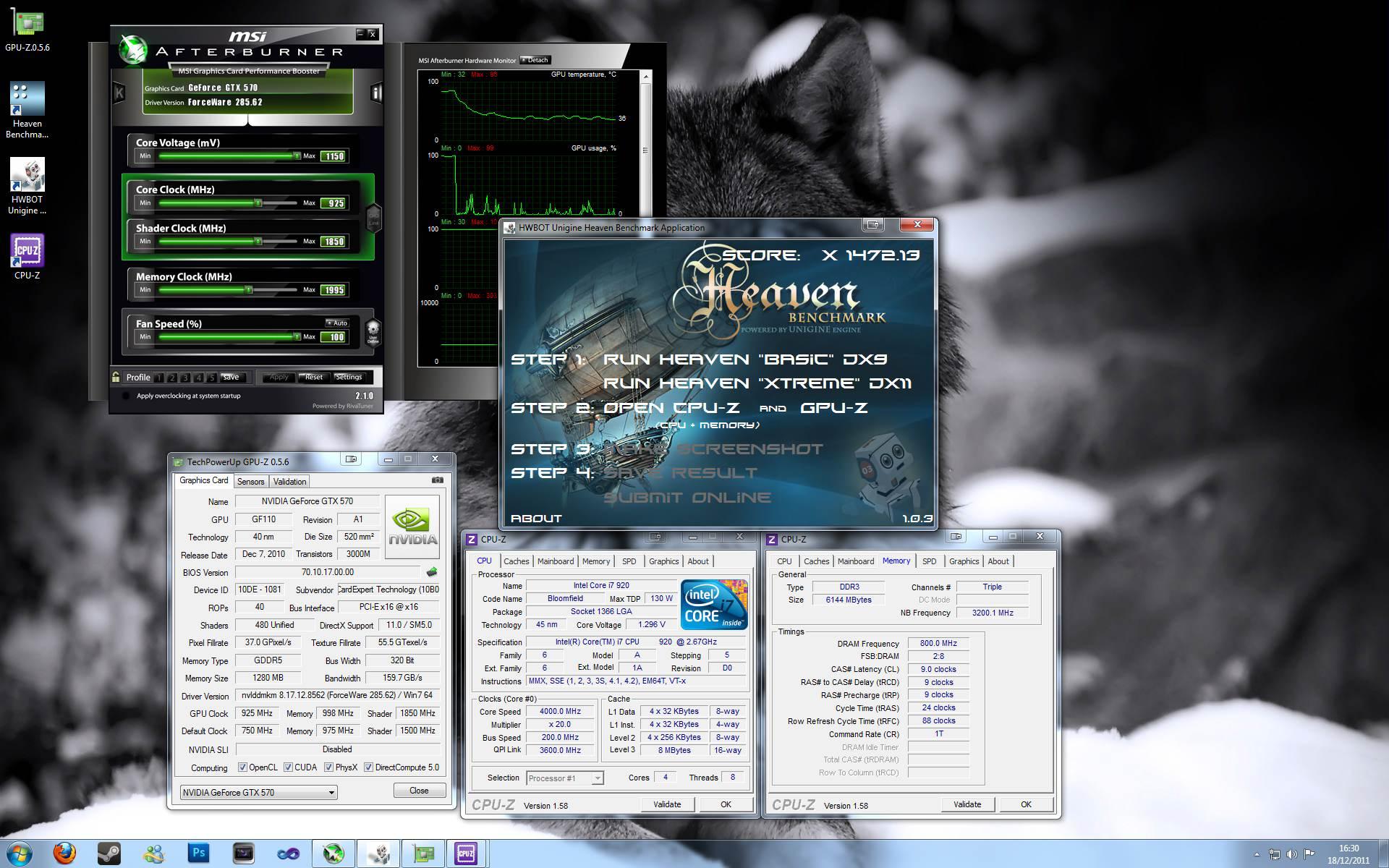Toggle the OpenCL checkbox in GPU-Z
The image size is (1389, 868).
coord(242,767)
